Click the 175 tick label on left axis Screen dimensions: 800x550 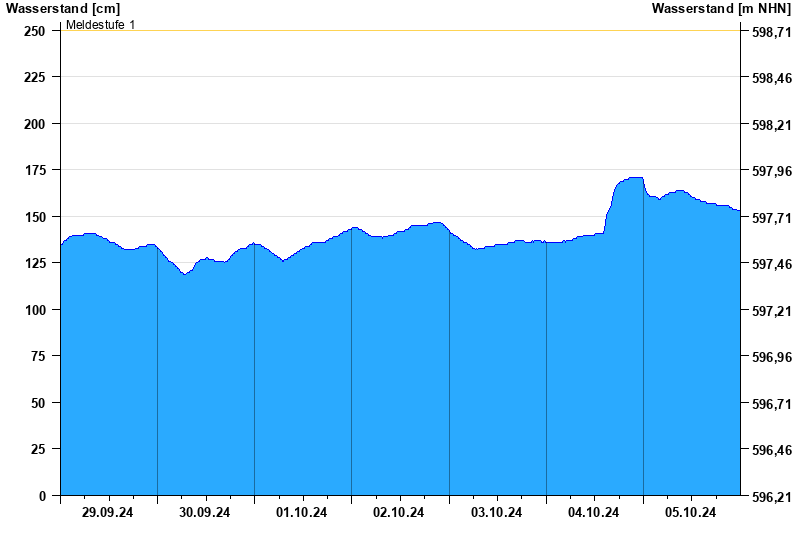tap(35, 171)
